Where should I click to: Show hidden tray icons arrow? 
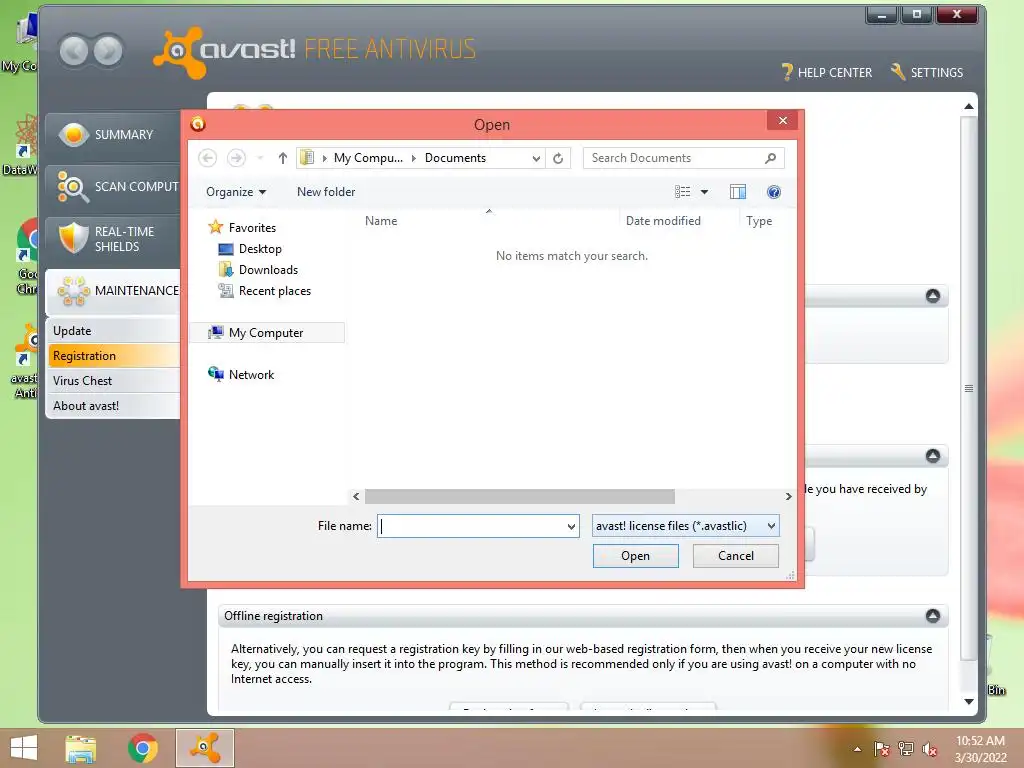[857, 749]
